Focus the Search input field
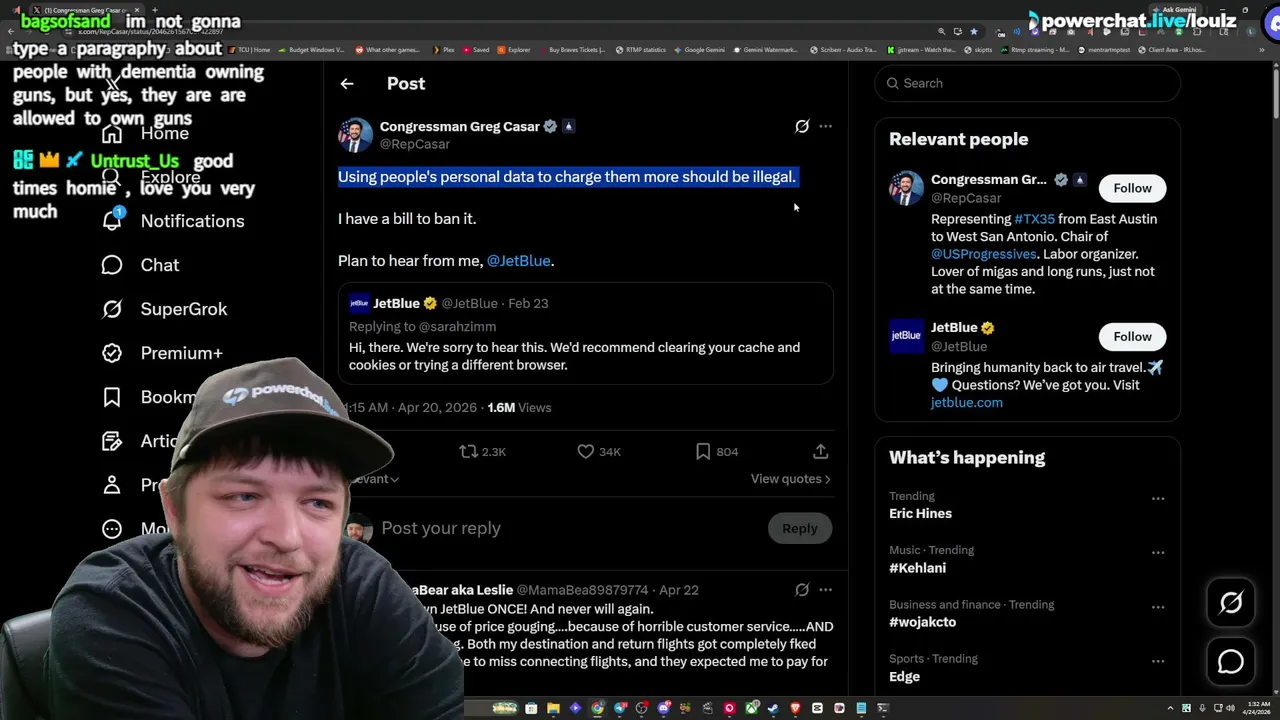The image size is (1280, 720). point(1028,83)
